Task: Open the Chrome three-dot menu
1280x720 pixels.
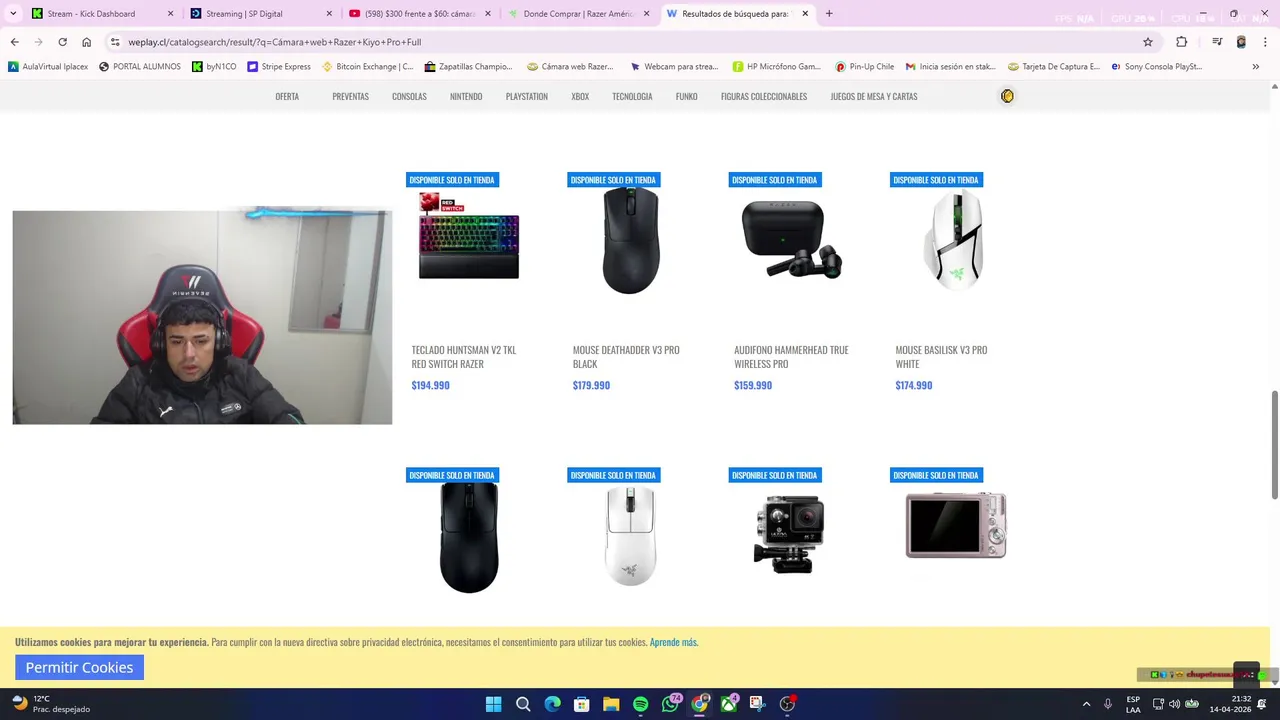Action: point(1265,42)
